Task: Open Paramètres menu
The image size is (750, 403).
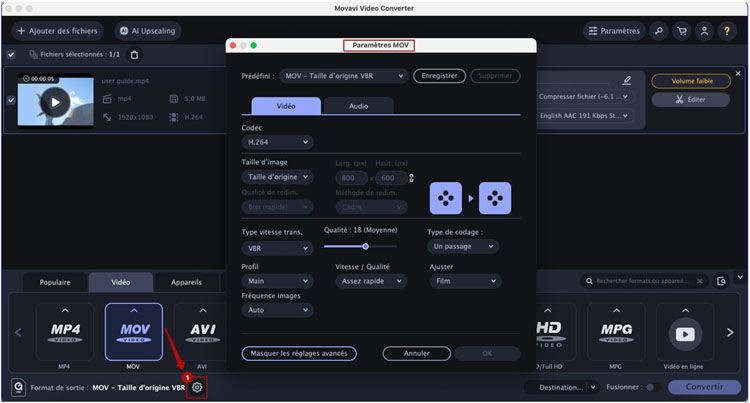Action: point(614,31)
